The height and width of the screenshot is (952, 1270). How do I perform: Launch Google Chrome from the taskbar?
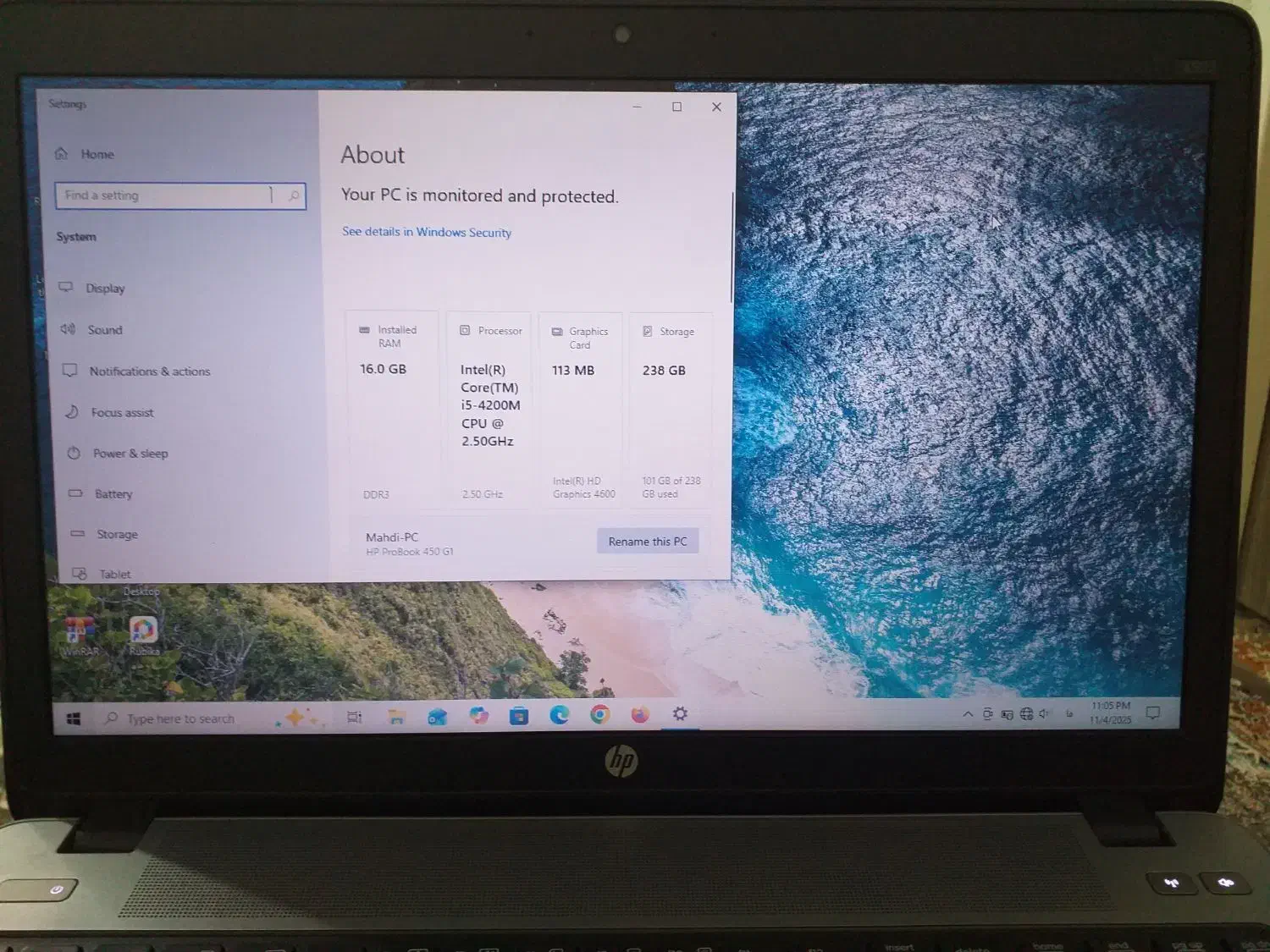600,715
